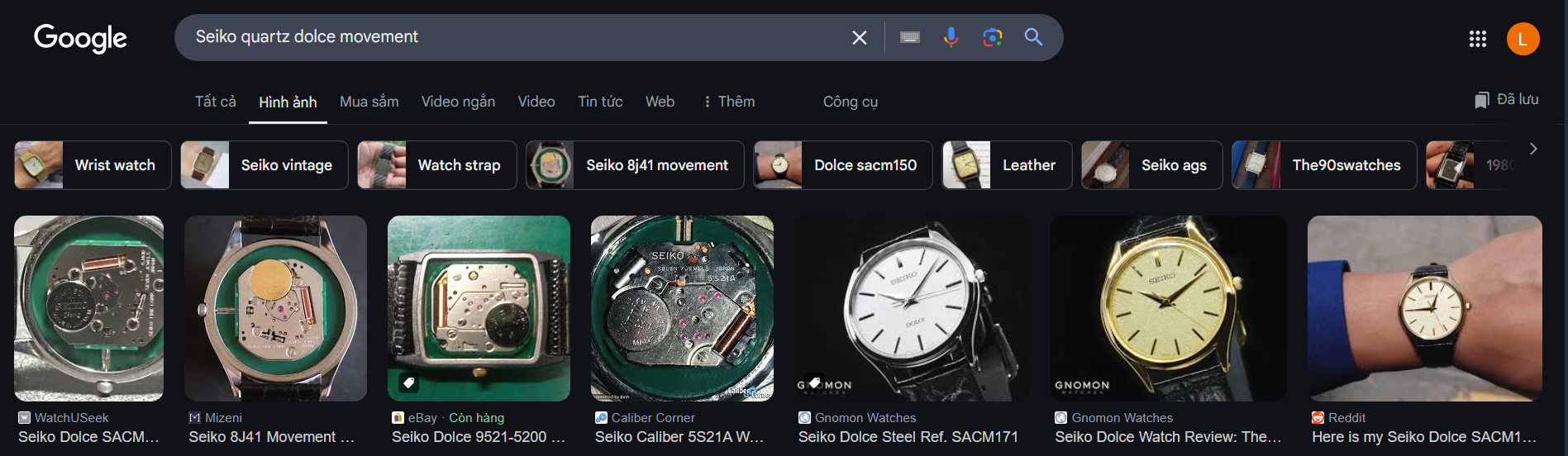Click the magnifier search button
Image resolution: width=1568 pixels, height=456 pixels.
[1033, 37]
